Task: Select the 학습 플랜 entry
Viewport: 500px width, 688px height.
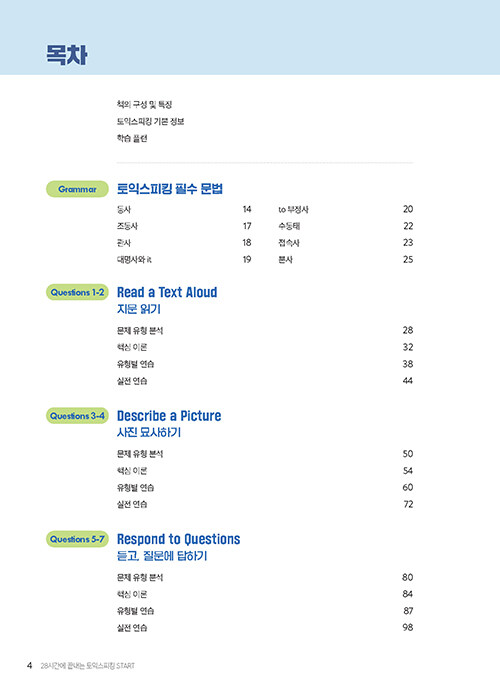Action: pyautogui.click(x=132, y=138)
